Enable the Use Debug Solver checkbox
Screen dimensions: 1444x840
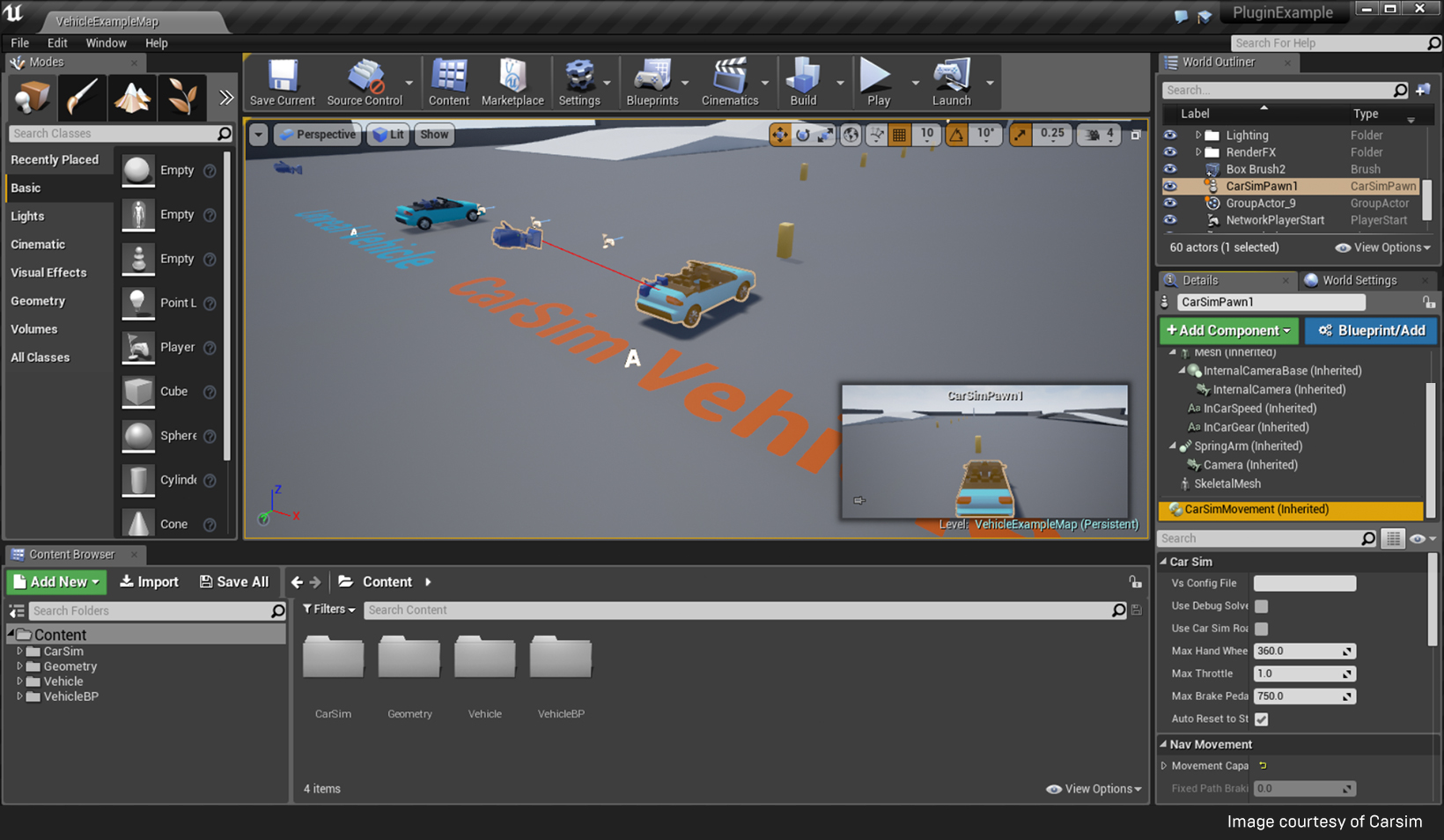pyautogui.click(x=1261, y=606)
